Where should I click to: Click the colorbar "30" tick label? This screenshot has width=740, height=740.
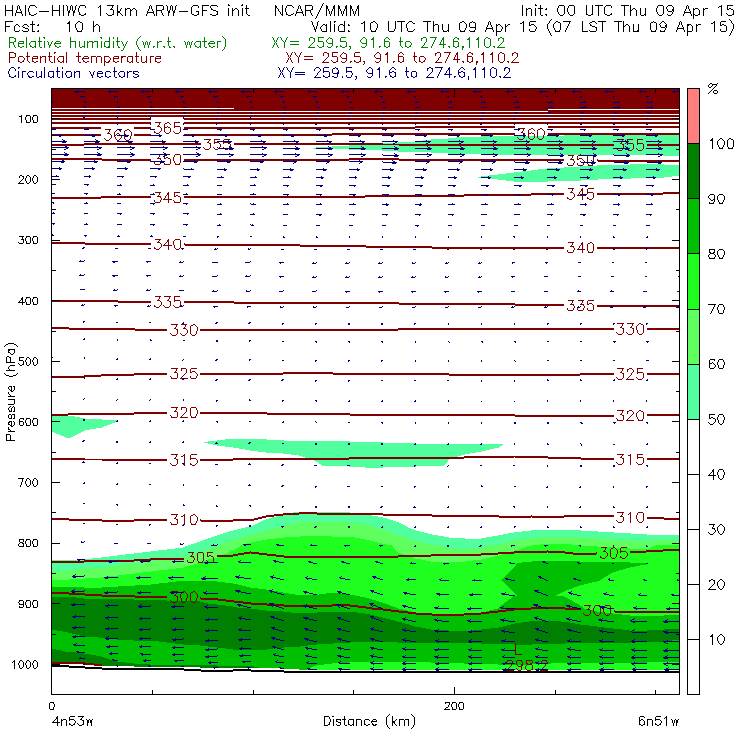pos(716,530)
